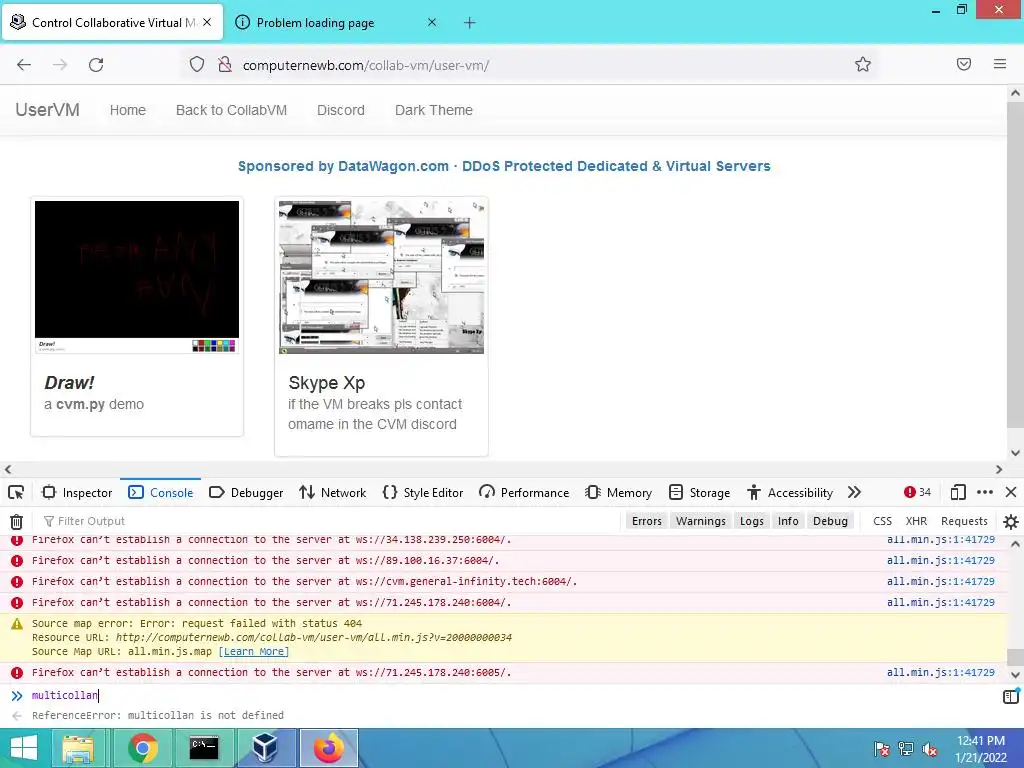
Task: Open File Explorer from taskbar
Action: click(x=78, y=748)
